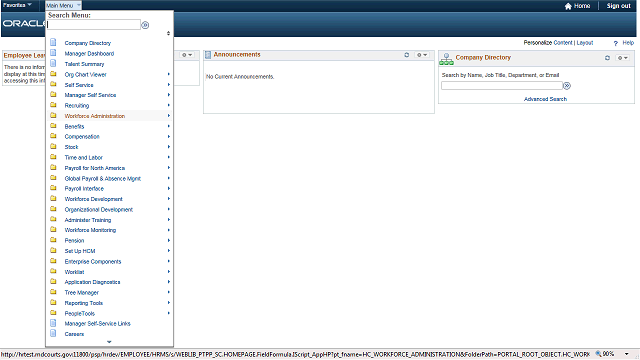
Task: Click the folder icon beside Benefits
Action: point(53,126)
